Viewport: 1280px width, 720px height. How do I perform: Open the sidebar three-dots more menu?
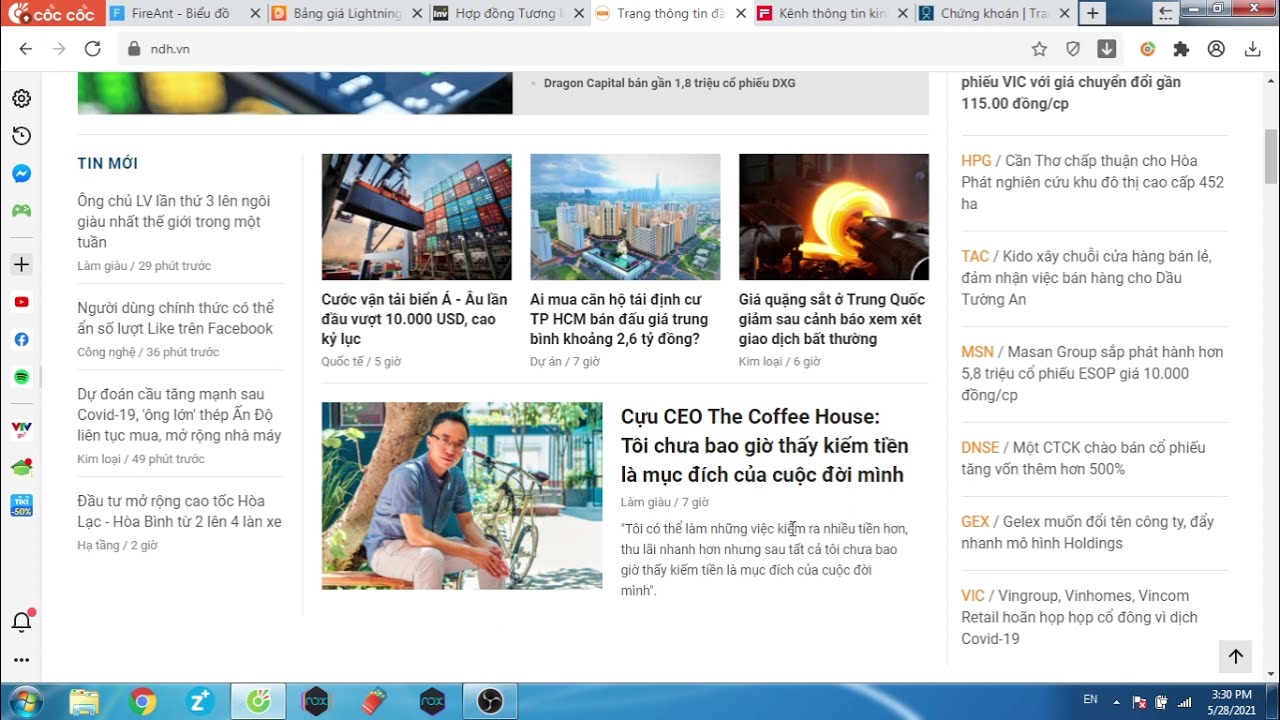point(21,660)
